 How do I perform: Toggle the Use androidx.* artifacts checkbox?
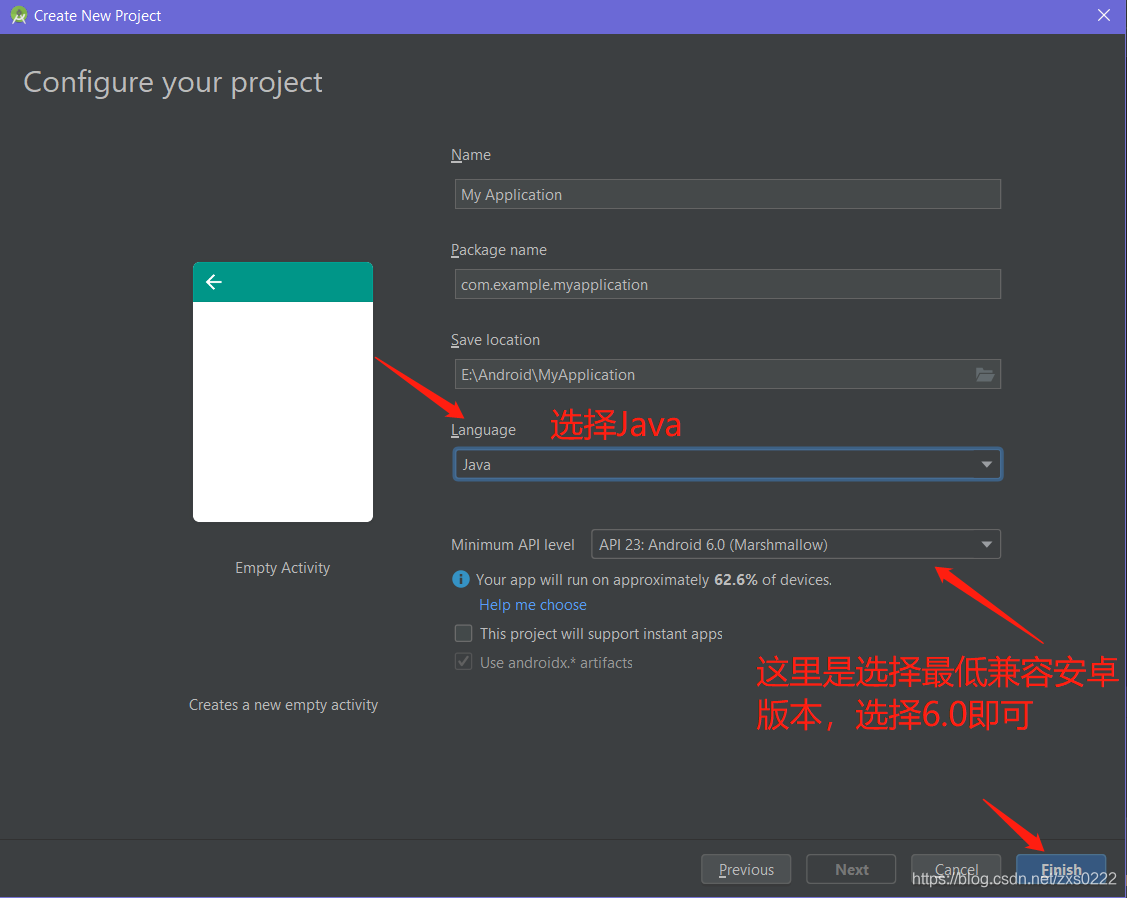tap(463, 662)
